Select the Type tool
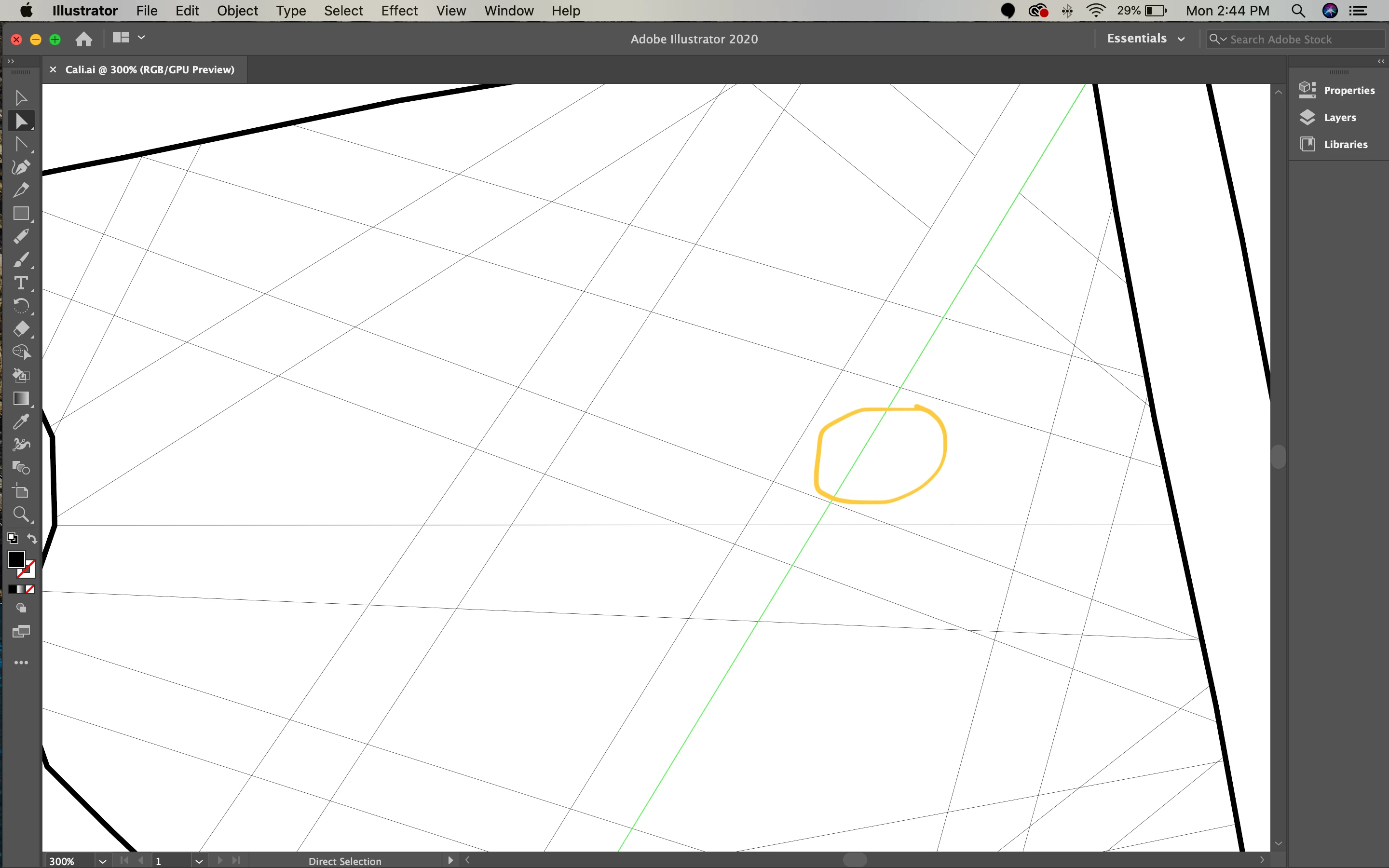This screenshot has height=868, width=1389. [x=21, y=283]
